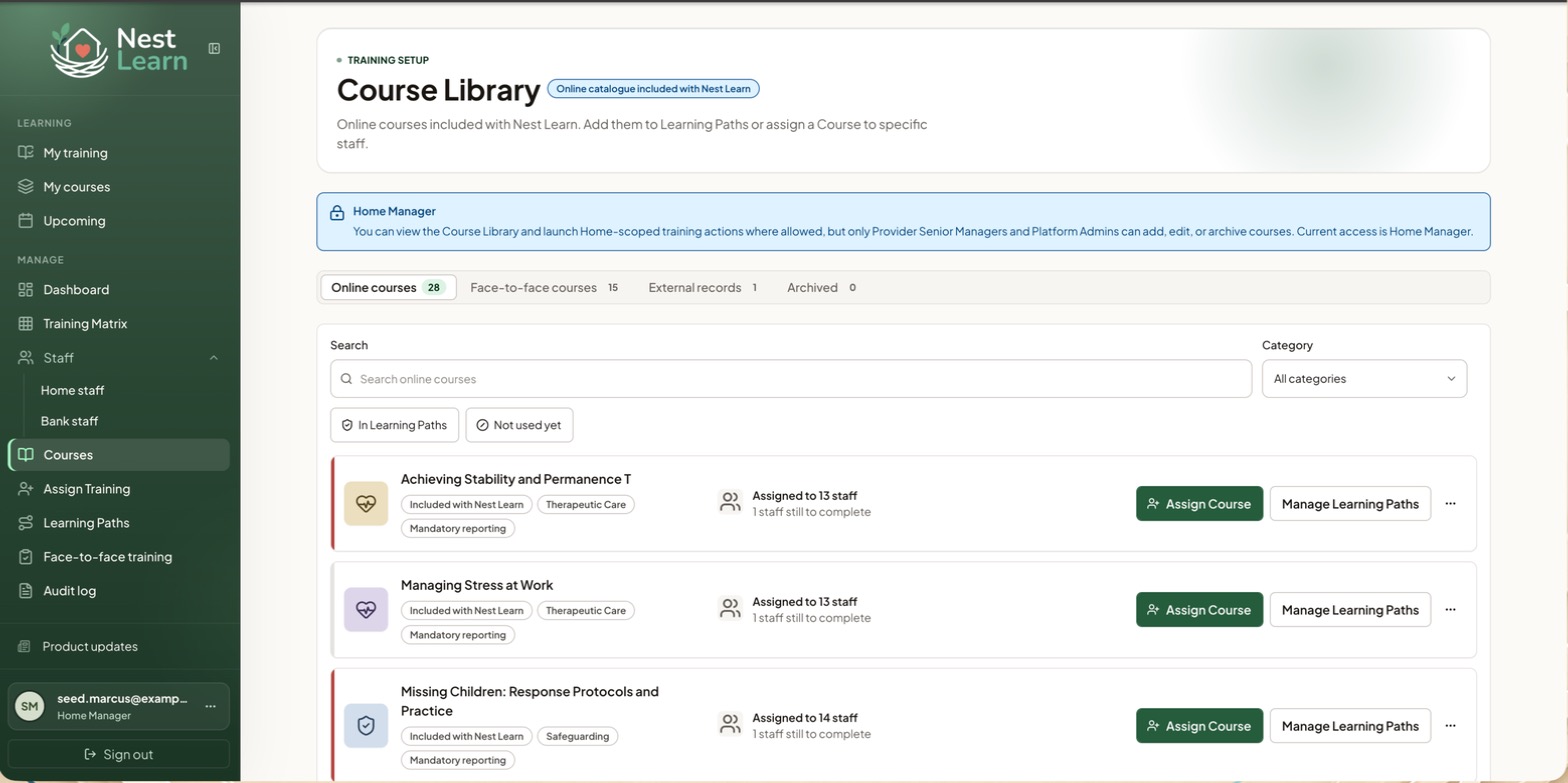Click the Nest Learn logo
The image size is (1568, 783).
(x=118, y=50)
